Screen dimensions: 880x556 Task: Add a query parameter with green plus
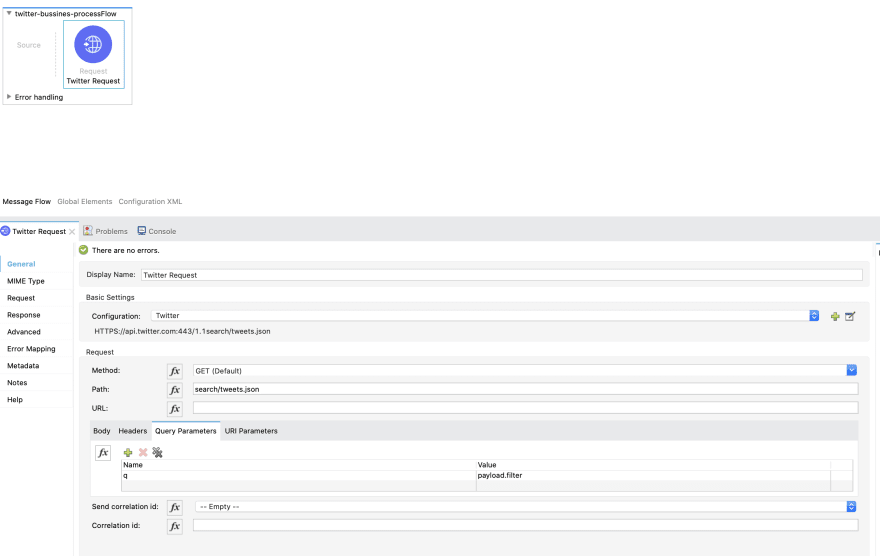(x=128, y=452)
